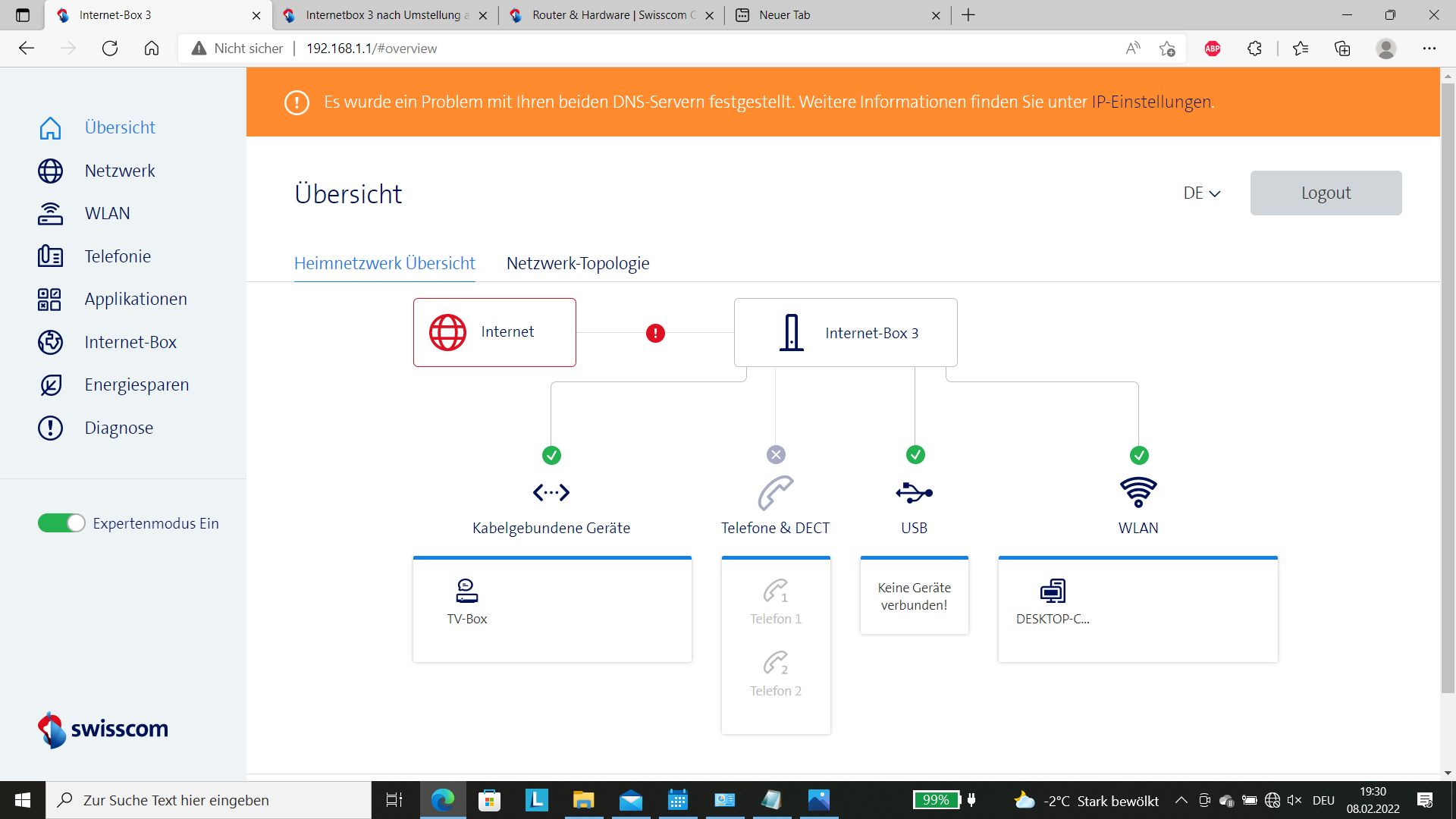
Task: Click the Applikationen sidebar icon
Action: (x=49, y=299)
